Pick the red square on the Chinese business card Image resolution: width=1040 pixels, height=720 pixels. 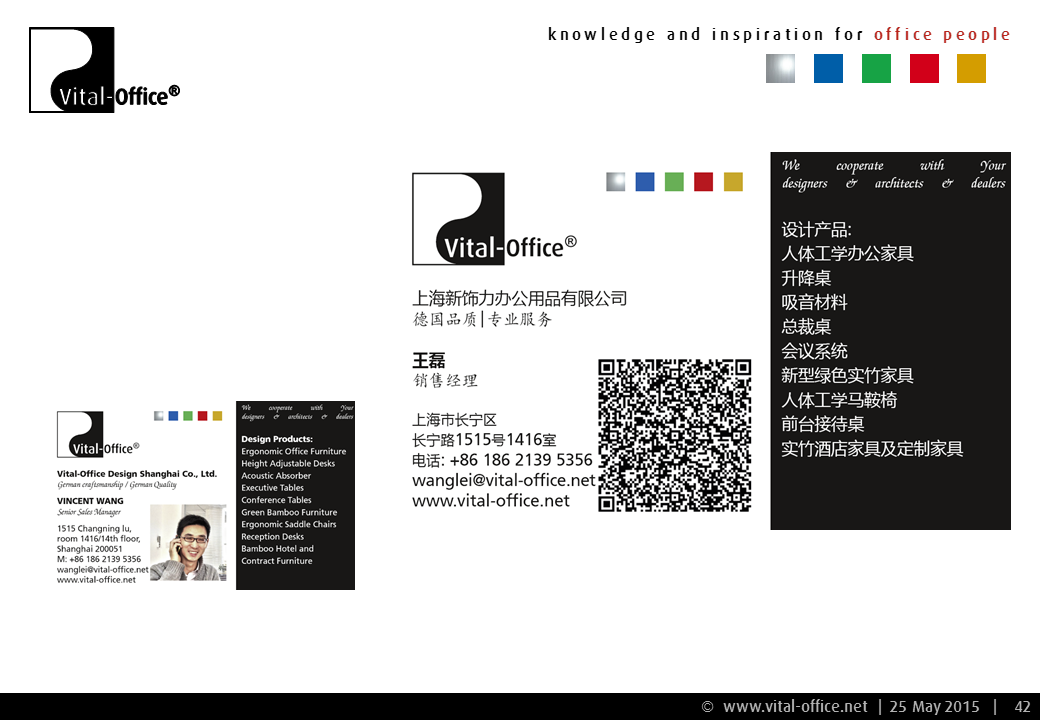(x=703, y=182)
